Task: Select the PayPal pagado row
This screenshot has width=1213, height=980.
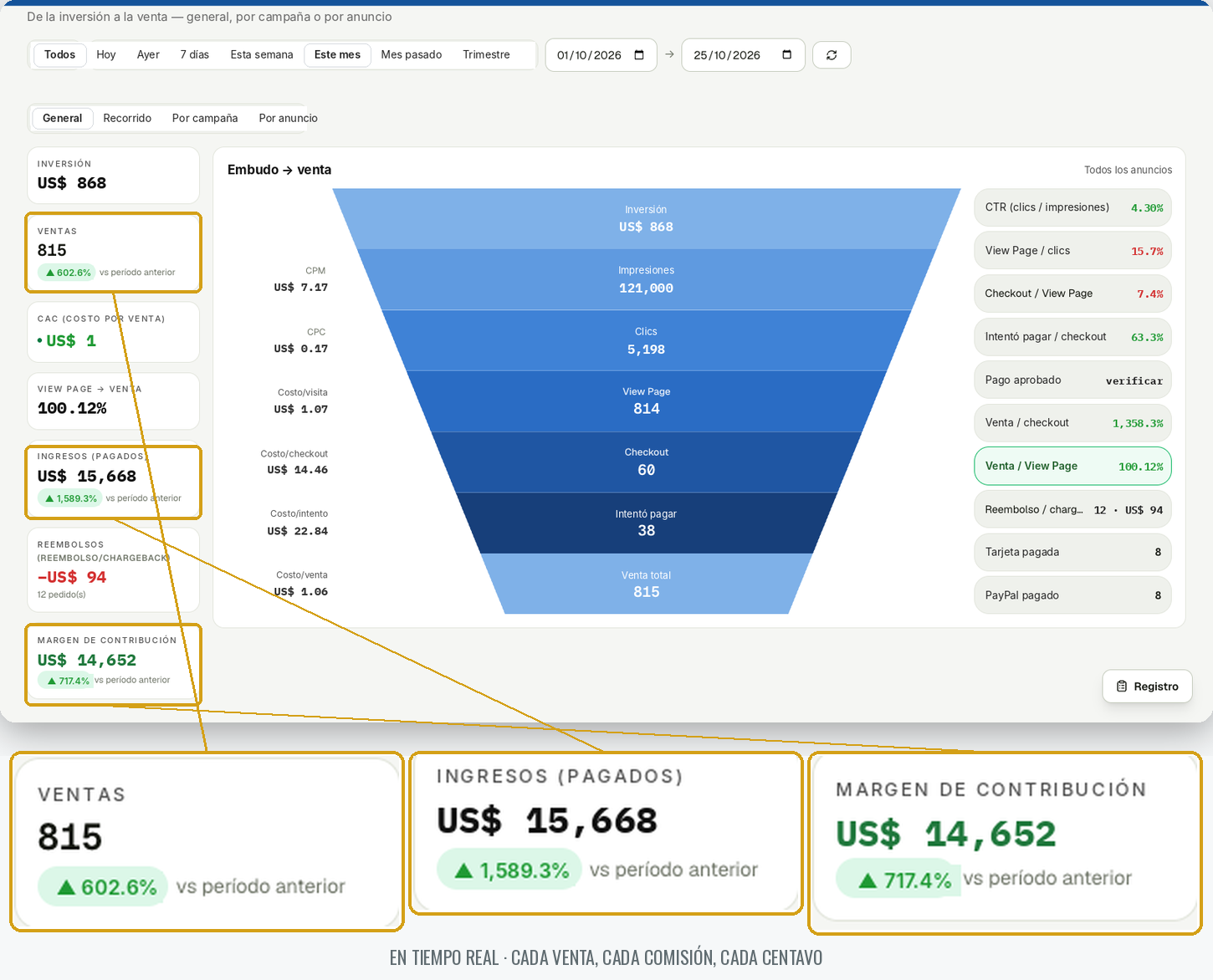Action: click(x=1072, y=595)
